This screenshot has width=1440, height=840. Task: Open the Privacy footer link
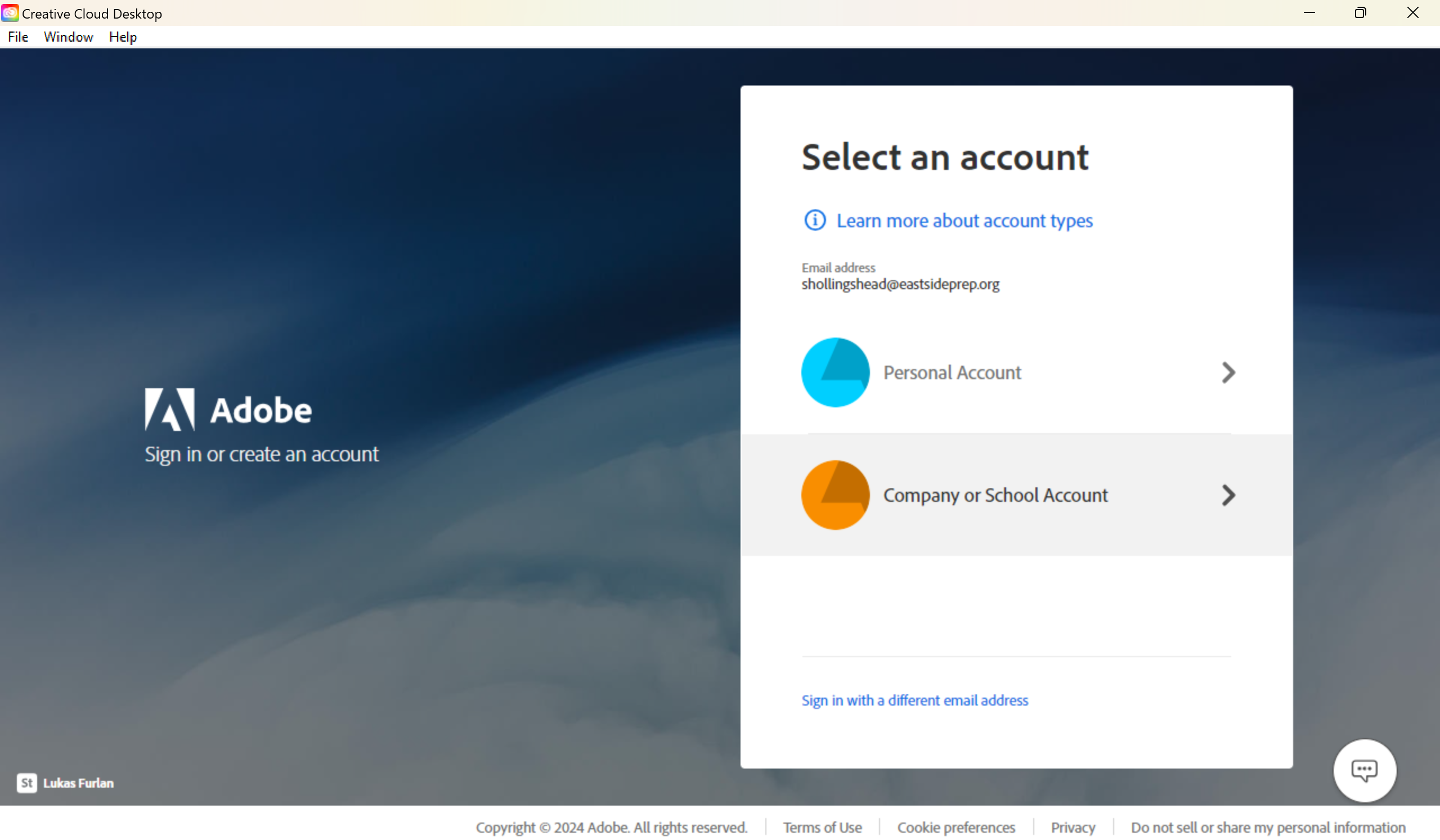pos(1073,828)
